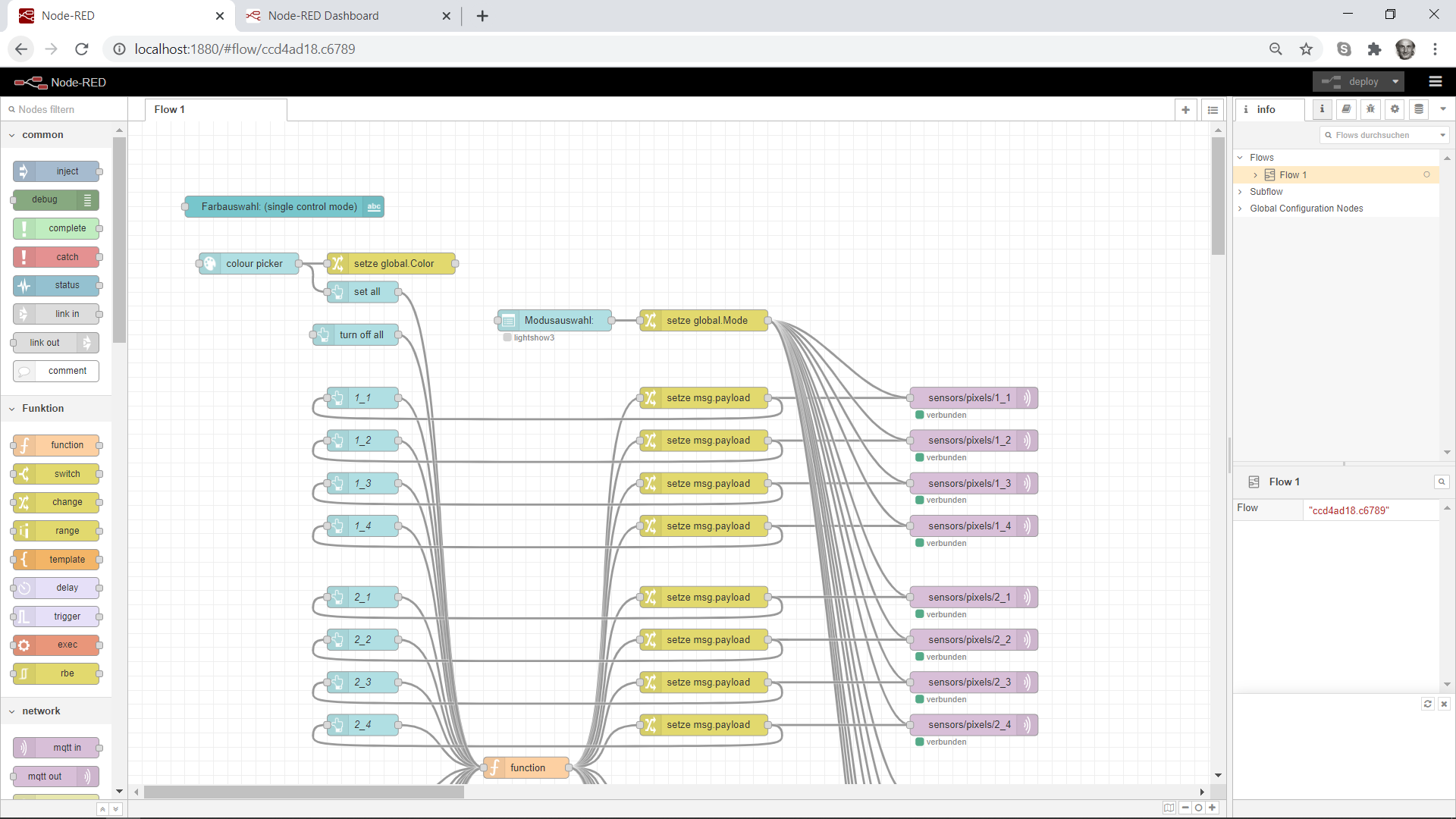Screen dimensions: 1456x819
Task: Switch to Node-RED Dashboard browser tab
Action: (323, 16)
